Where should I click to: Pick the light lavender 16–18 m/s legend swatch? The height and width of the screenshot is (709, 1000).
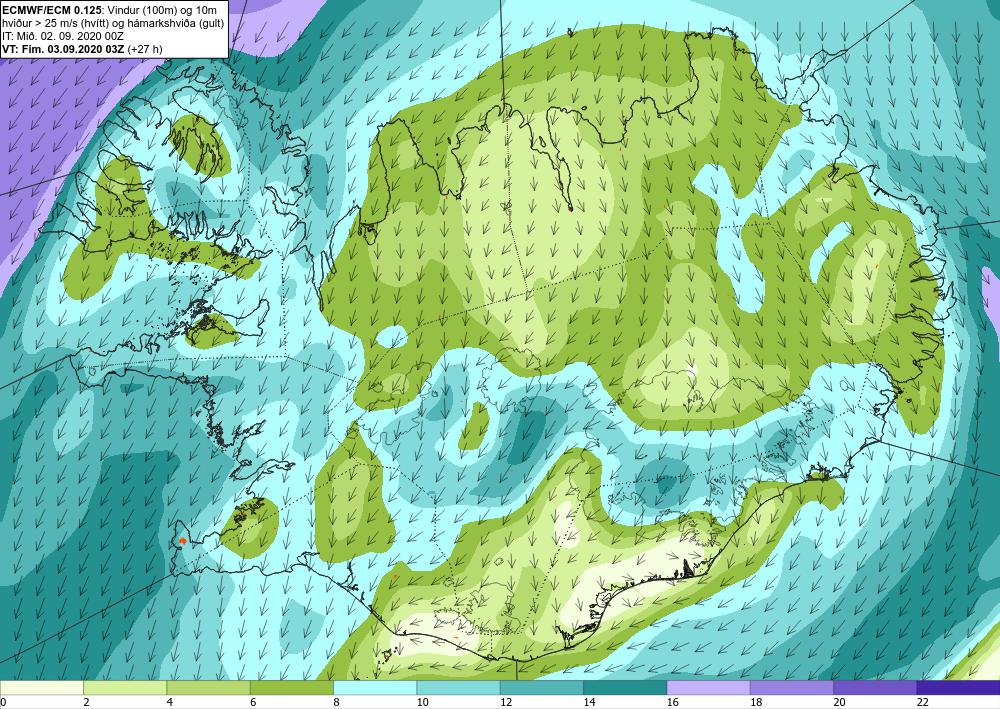708,688
